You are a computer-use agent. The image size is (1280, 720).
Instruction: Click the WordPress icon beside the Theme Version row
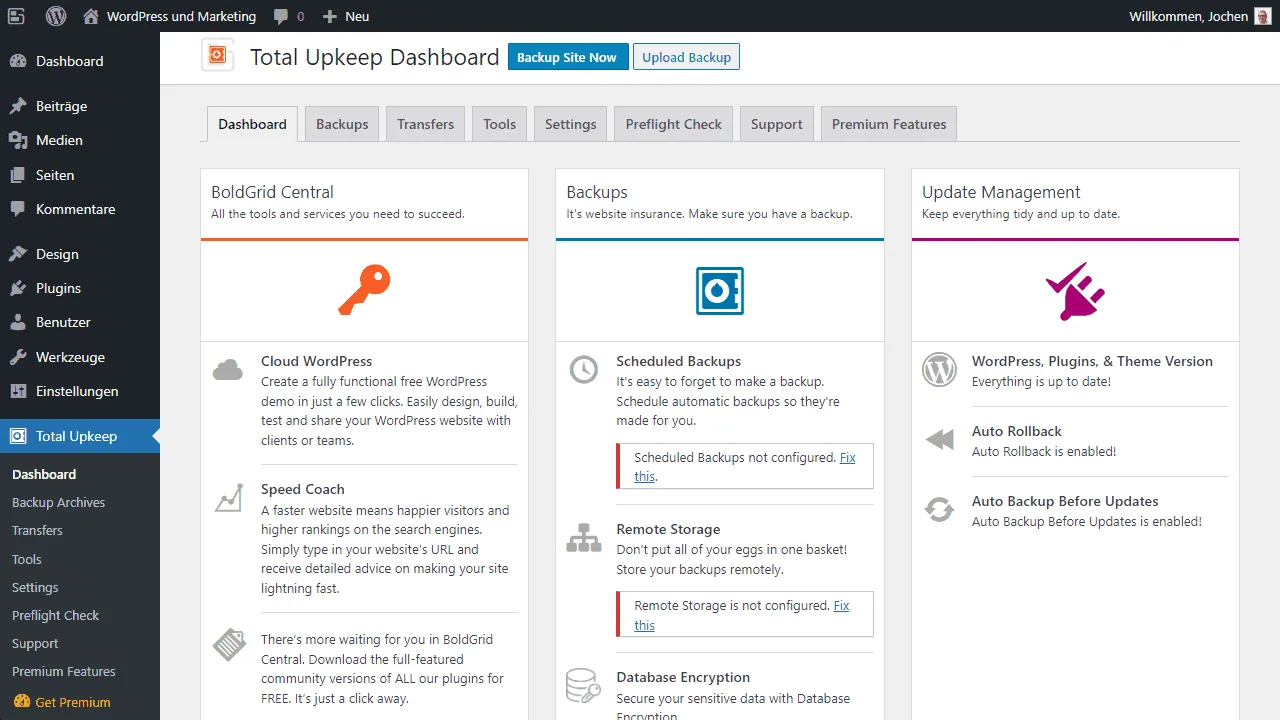(x=939, y=370)
